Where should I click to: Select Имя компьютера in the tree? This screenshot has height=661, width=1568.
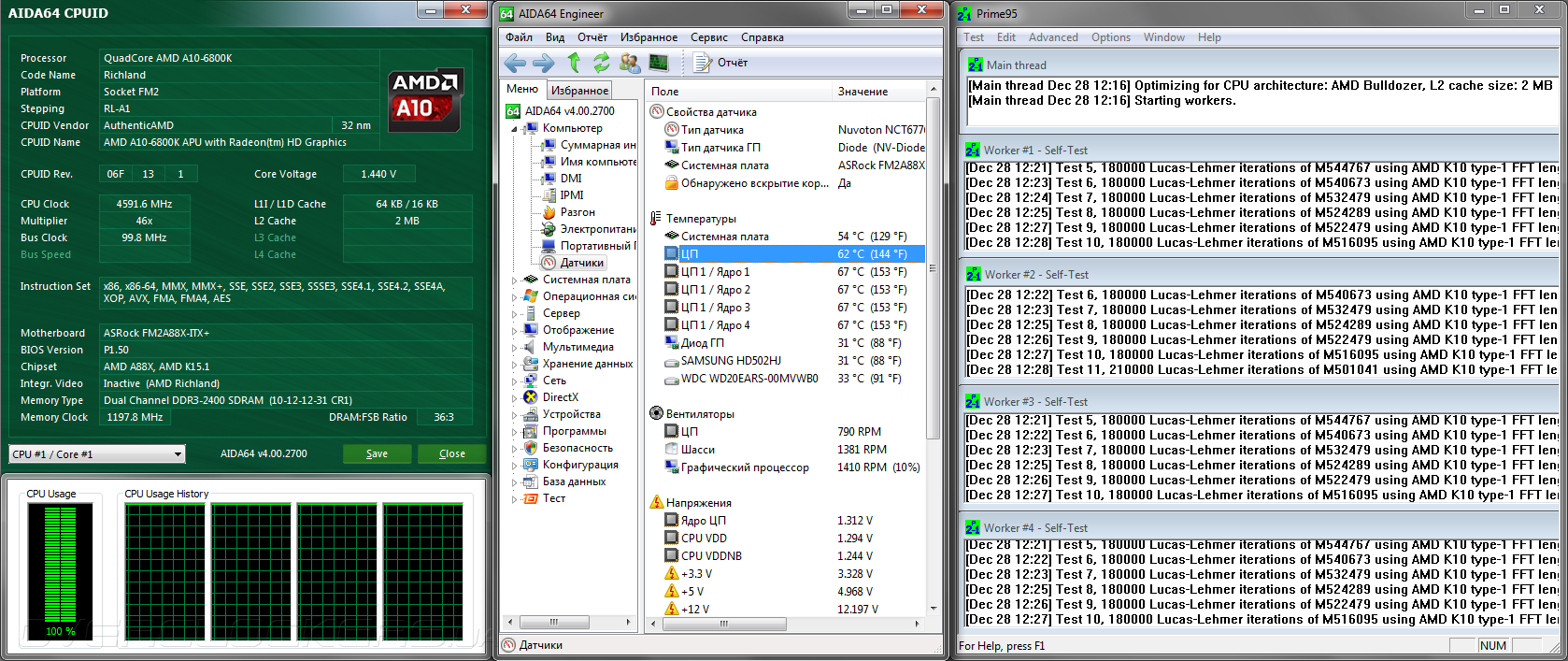pyautogui.click(x=589, y=162)
